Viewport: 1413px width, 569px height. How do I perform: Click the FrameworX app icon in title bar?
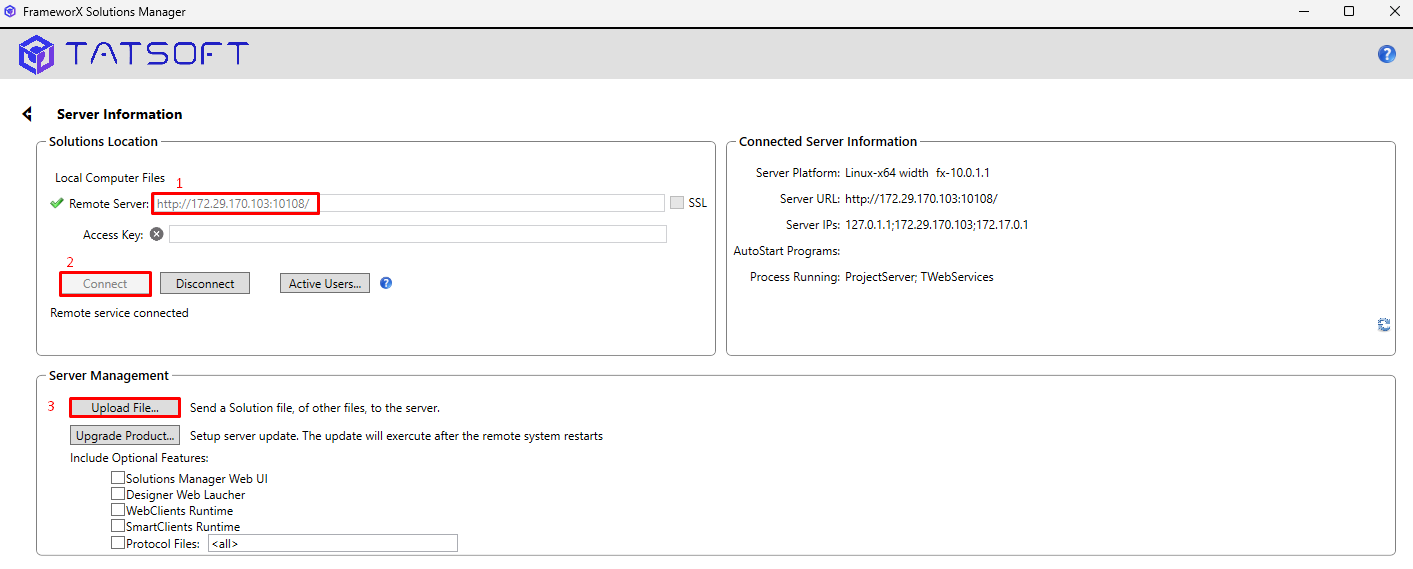10,12
